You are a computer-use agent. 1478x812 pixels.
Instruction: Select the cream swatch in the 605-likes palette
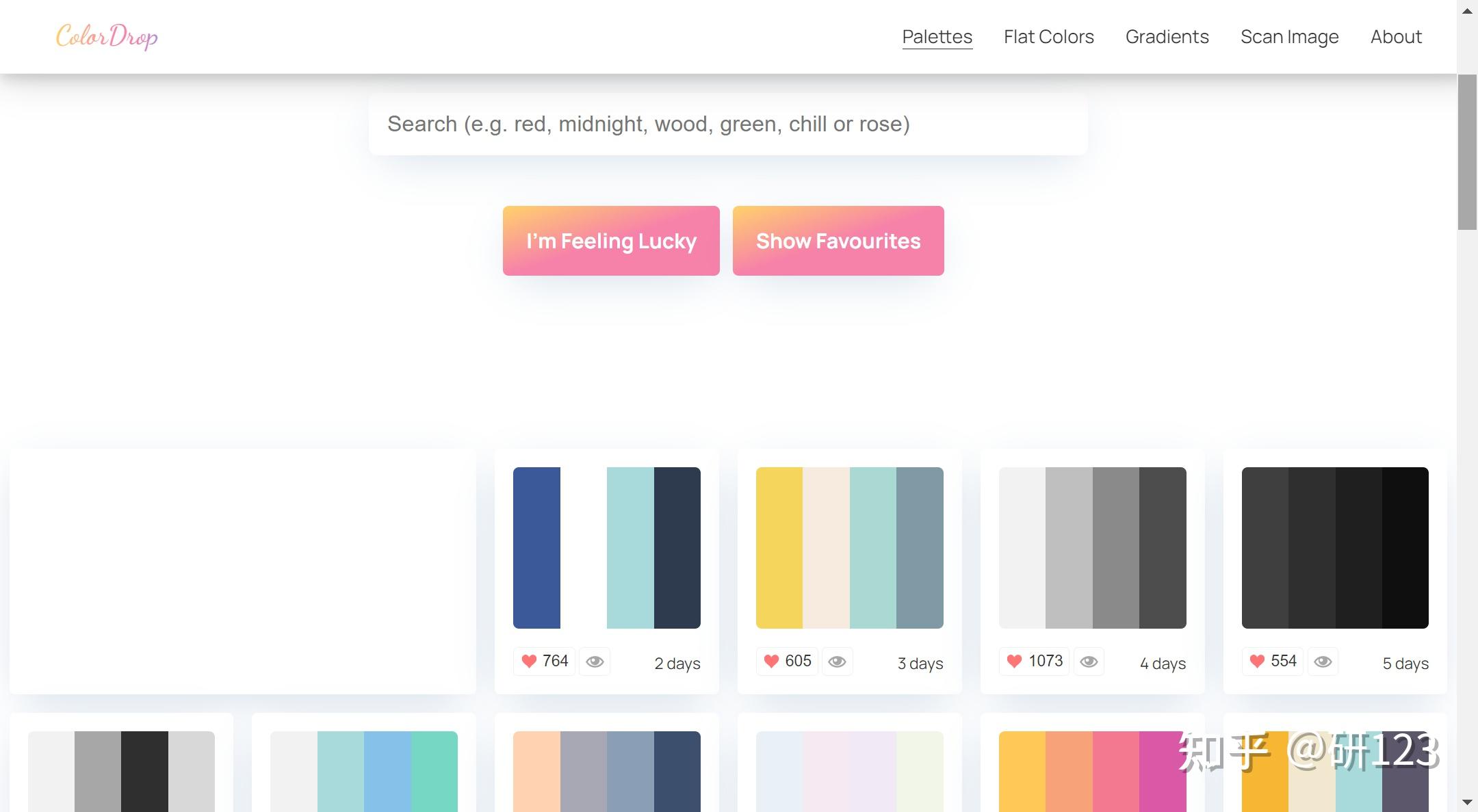(826, 548)
